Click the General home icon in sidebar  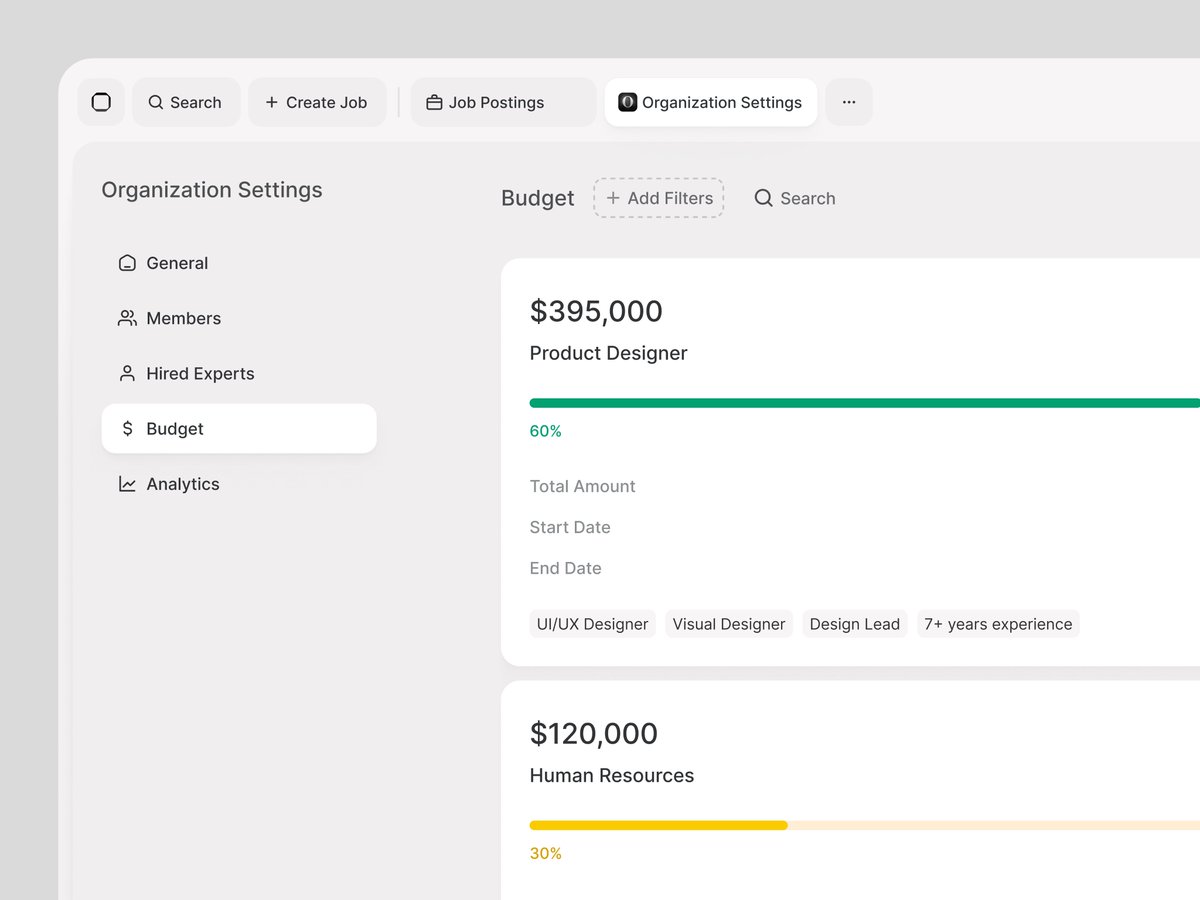(127, 263)
